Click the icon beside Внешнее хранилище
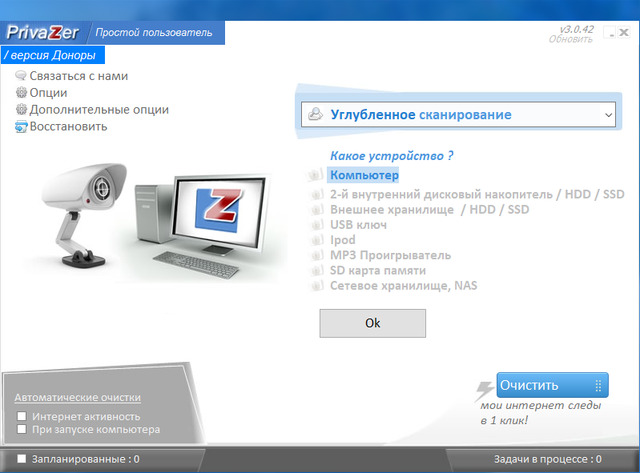The image size is (640, 473). [317, 210]
